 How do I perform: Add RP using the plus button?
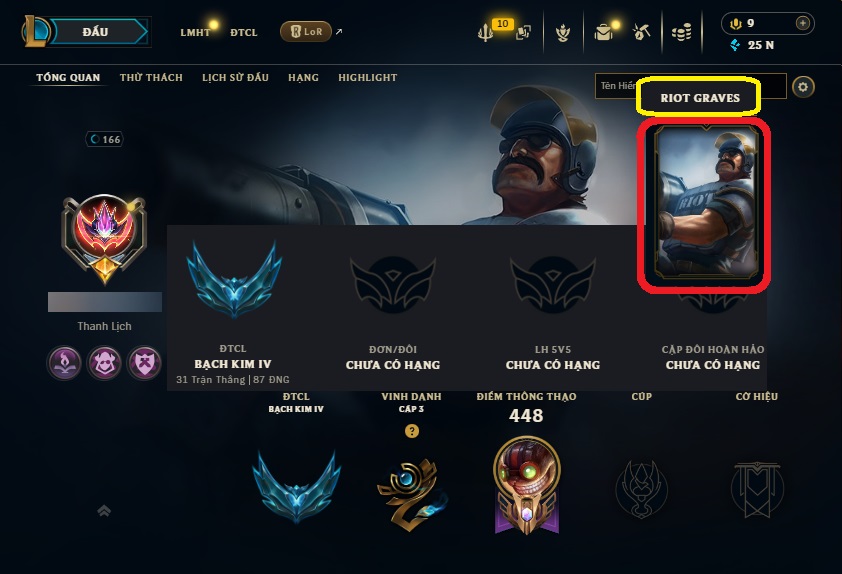802,23
